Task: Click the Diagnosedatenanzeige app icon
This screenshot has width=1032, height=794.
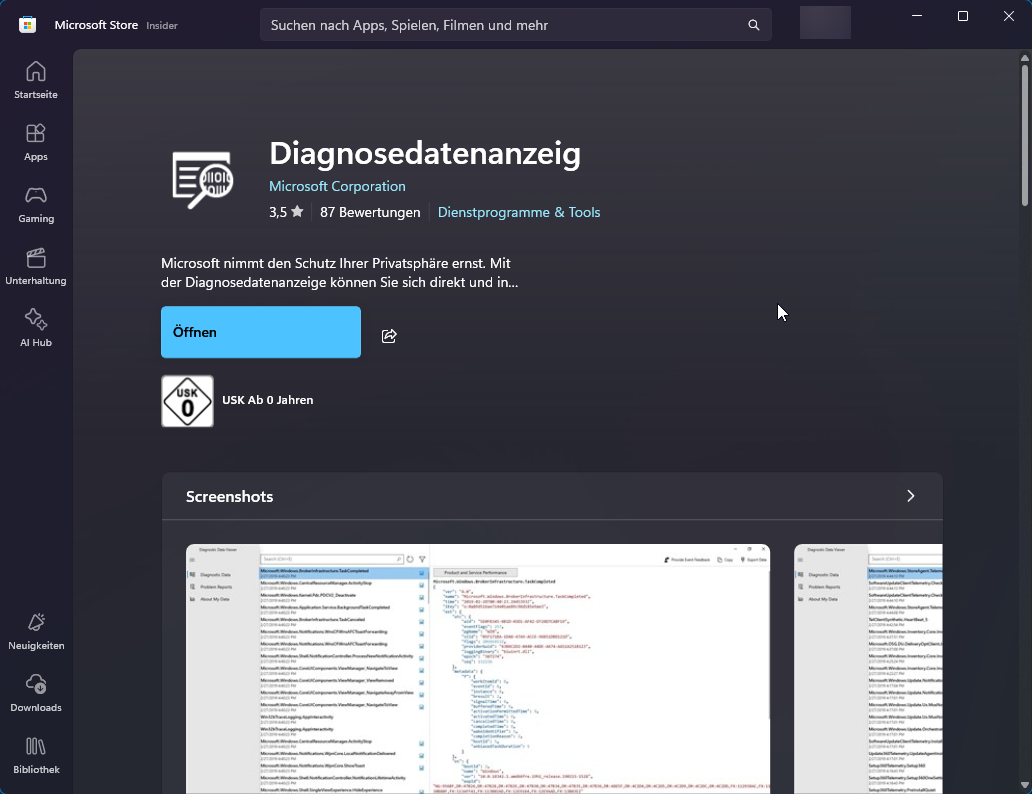Action: [203, 180]
